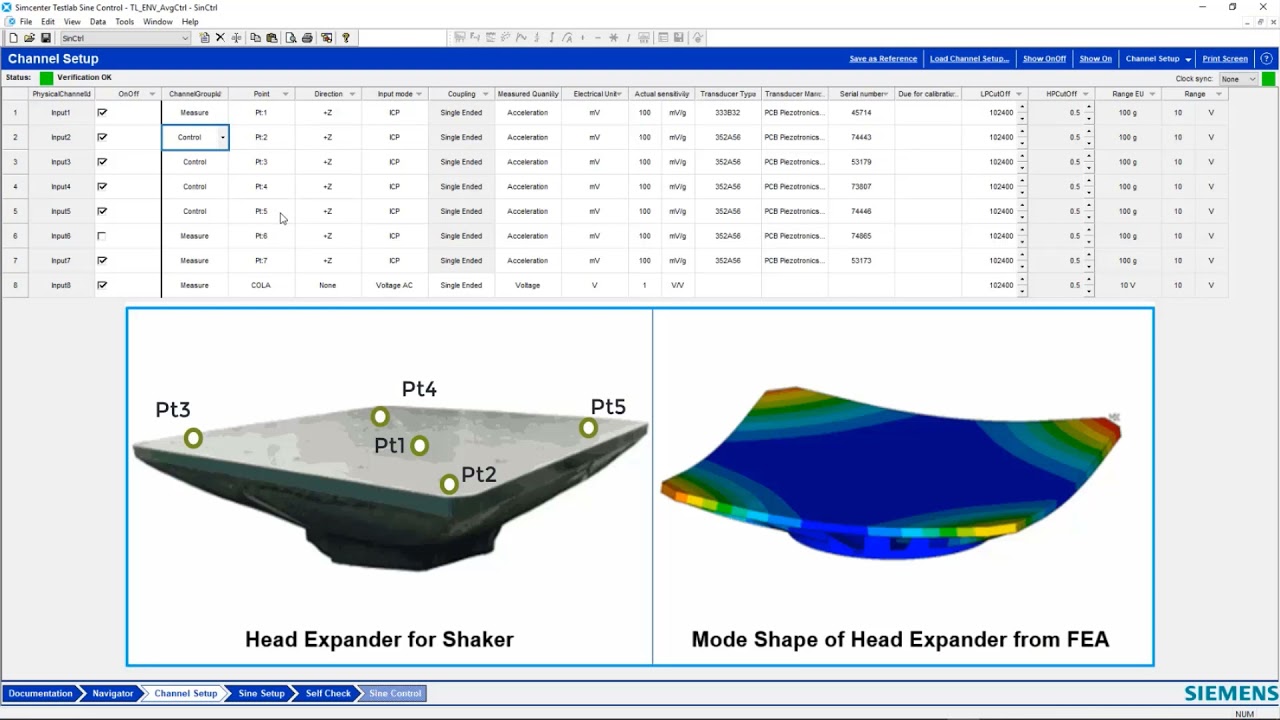Viewport: 1280px width, 720px height.
Task: Click the 333B32 transducer type cell
Action: click(x=727, y=113)
